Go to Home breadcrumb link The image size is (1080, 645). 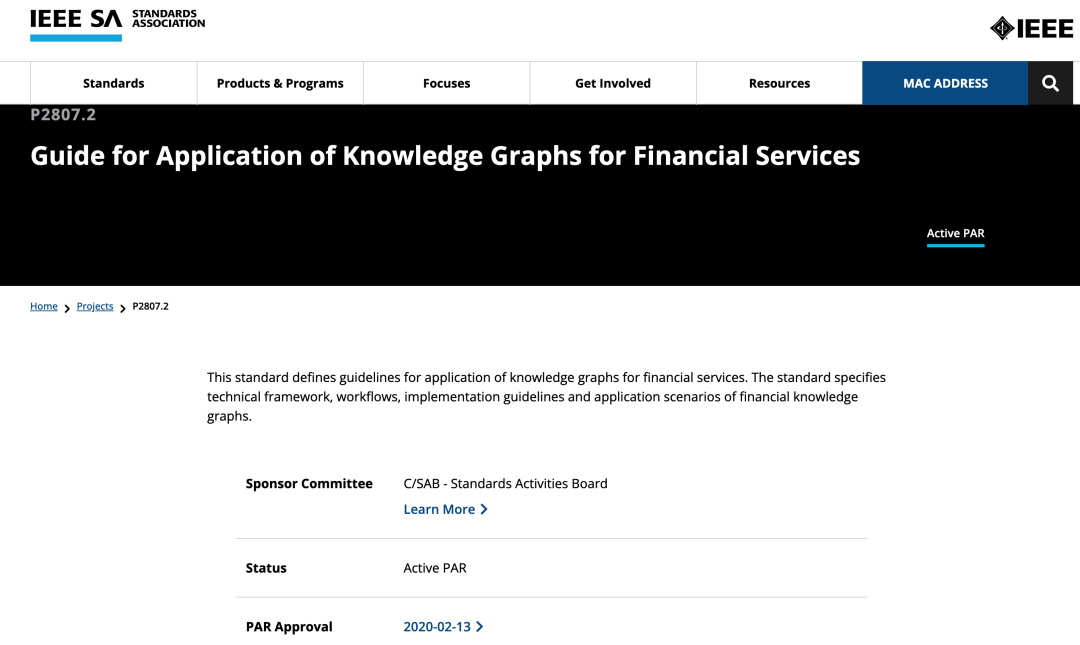tap(44, 306)
